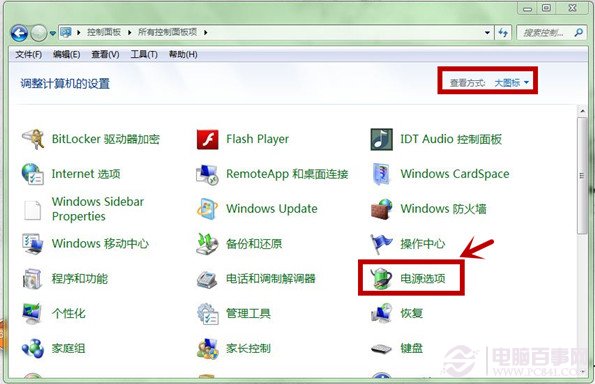Click the scrollbar up arrow
The width and height of the screenshot is (595, 384).
click(x=582, y=111)
